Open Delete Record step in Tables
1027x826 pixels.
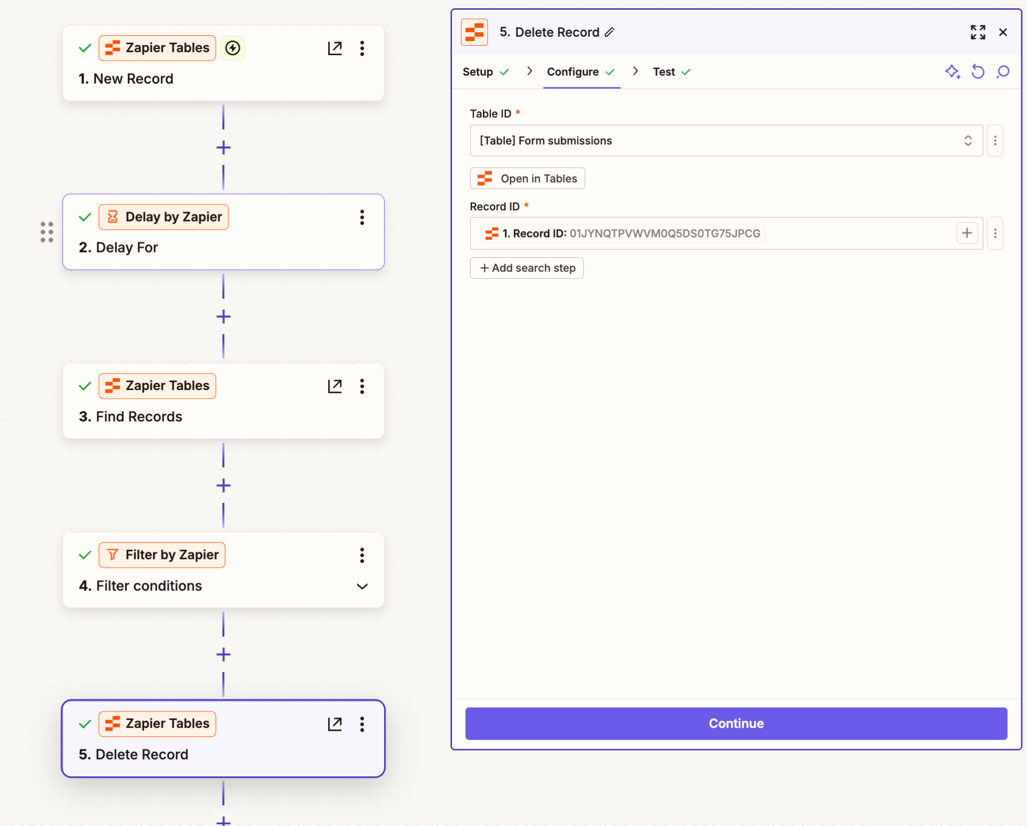point(335,724)
